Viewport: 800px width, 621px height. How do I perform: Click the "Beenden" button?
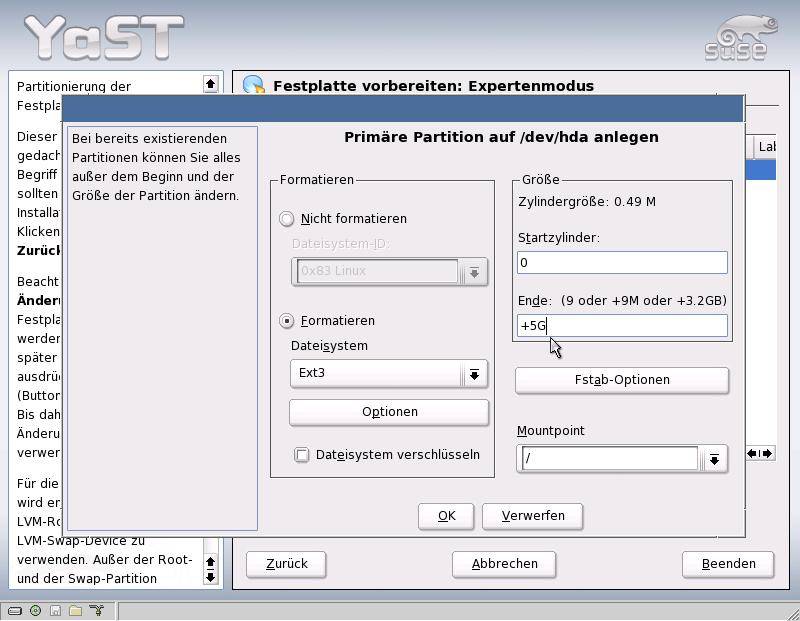click(728, 564)
